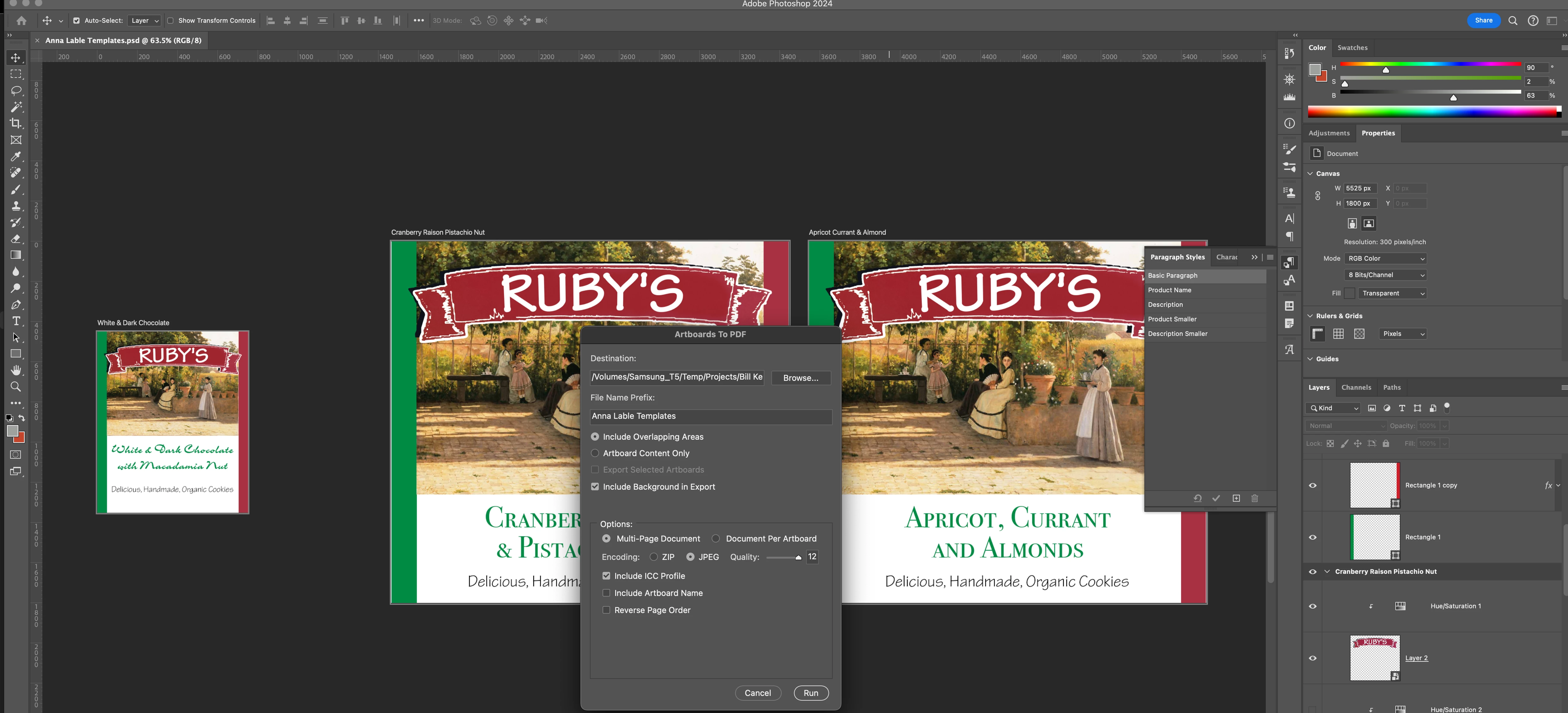Click the search icon next to Share
Screen dimensions: 1568x713
[1512, 21]
